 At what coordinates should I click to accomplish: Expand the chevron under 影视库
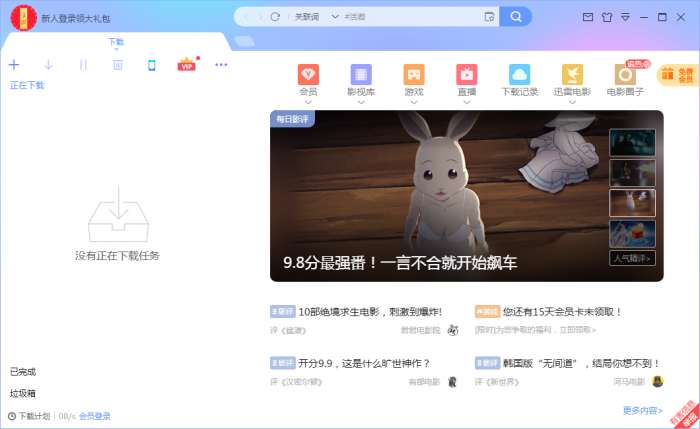(361, 102)
